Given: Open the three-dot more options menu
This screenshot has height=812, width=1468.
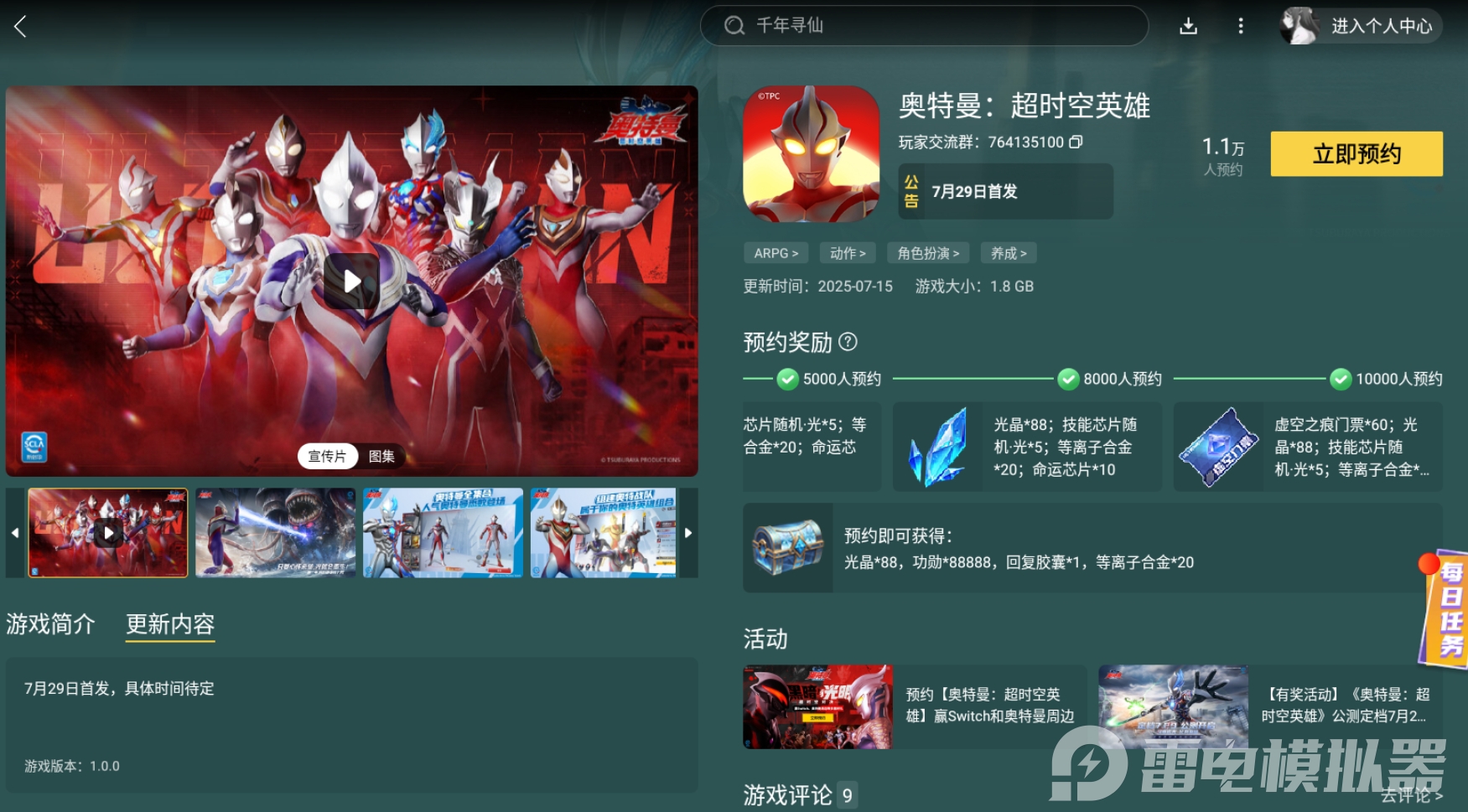Looking at the screenshot, I should pyautogui.click(x=1241, y=26).
